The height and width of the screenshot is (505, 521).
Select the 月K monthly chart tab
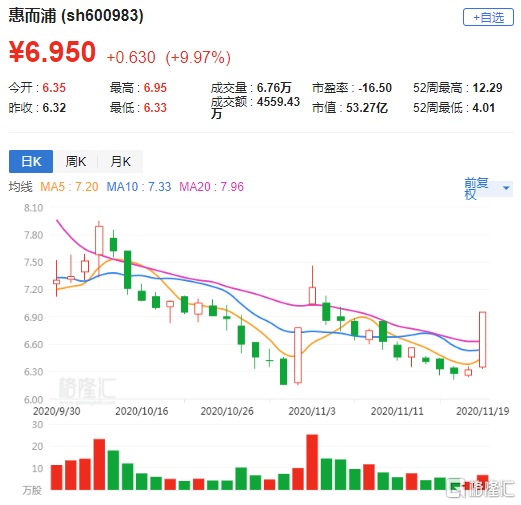pyautogui.click(x=121, y=162)
